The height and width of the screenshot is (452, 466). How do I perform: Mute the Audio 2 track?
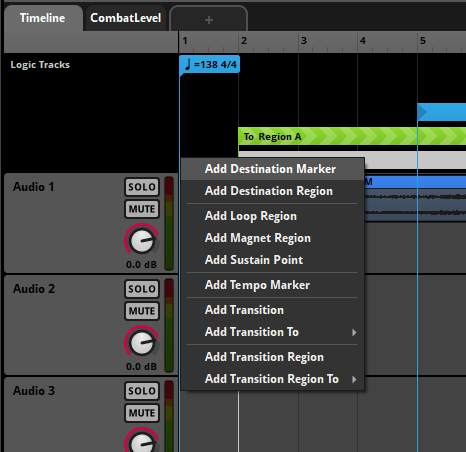click(x=142, y=311)
